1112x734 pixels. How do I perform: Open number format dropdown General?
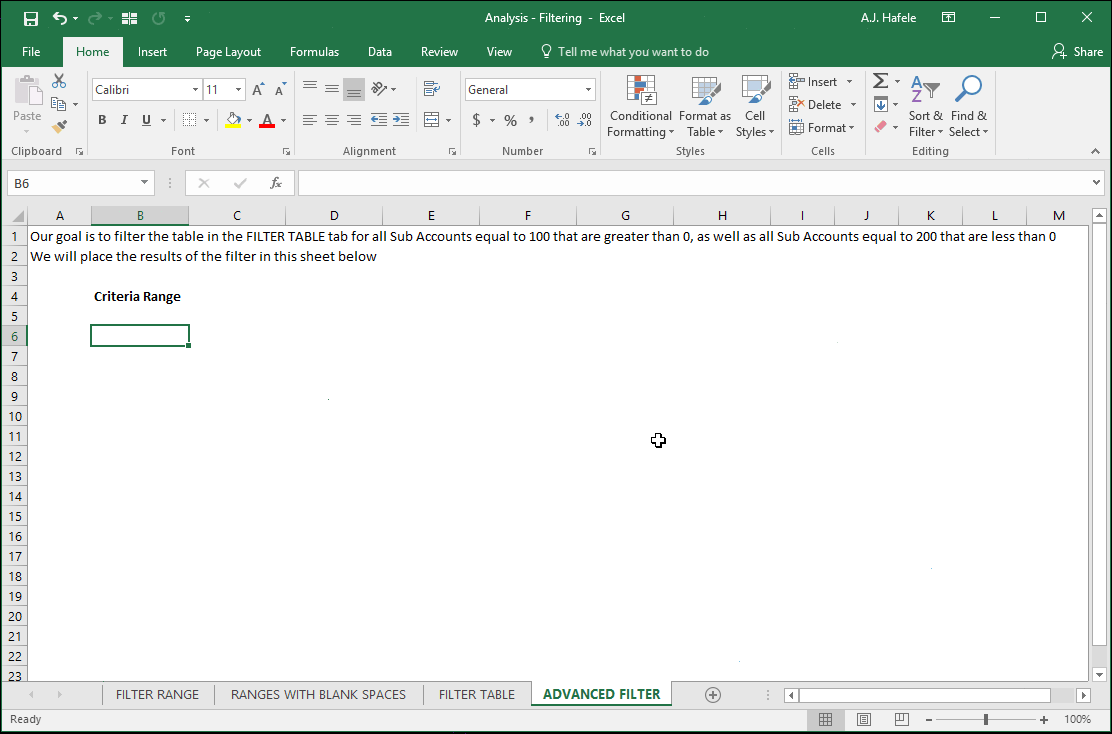[588, 89]
